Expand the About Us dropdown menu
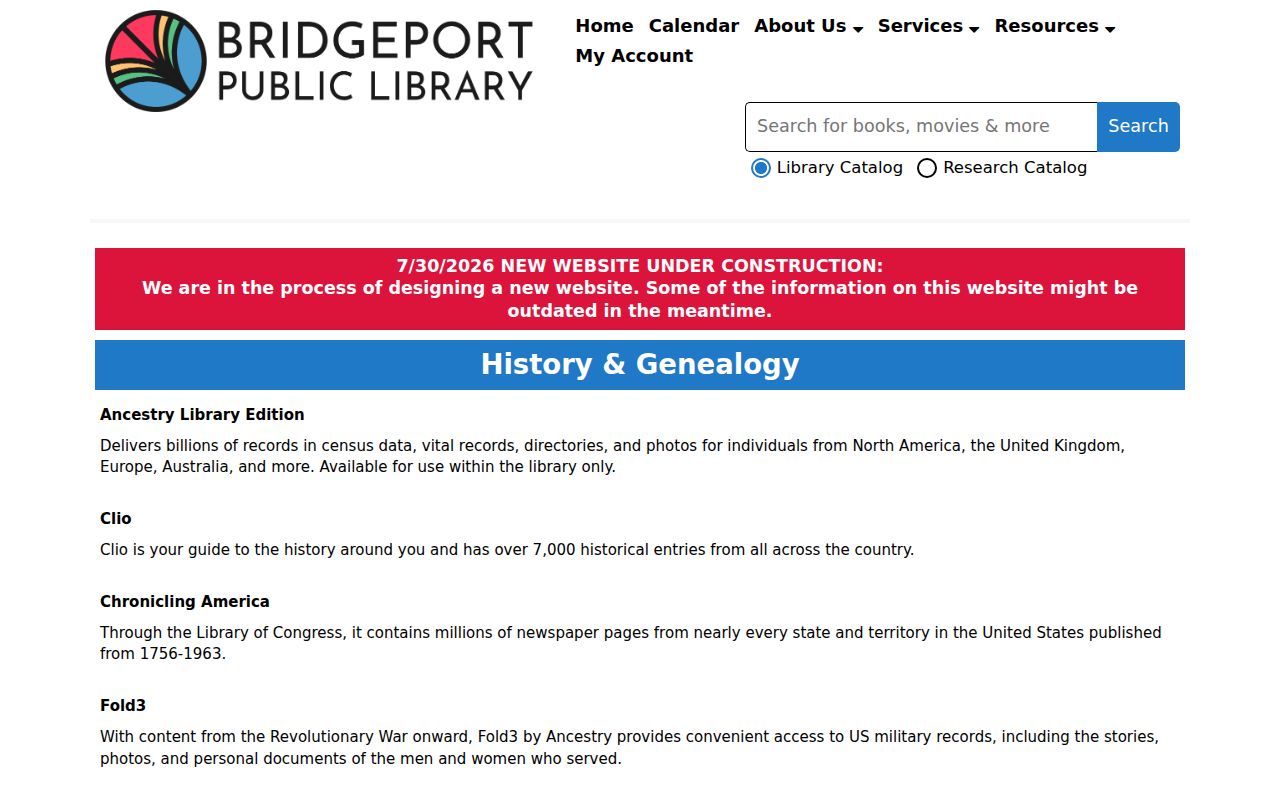This screenshot has height=800, width=1280. pyautogui.click(x=808, y=26)
